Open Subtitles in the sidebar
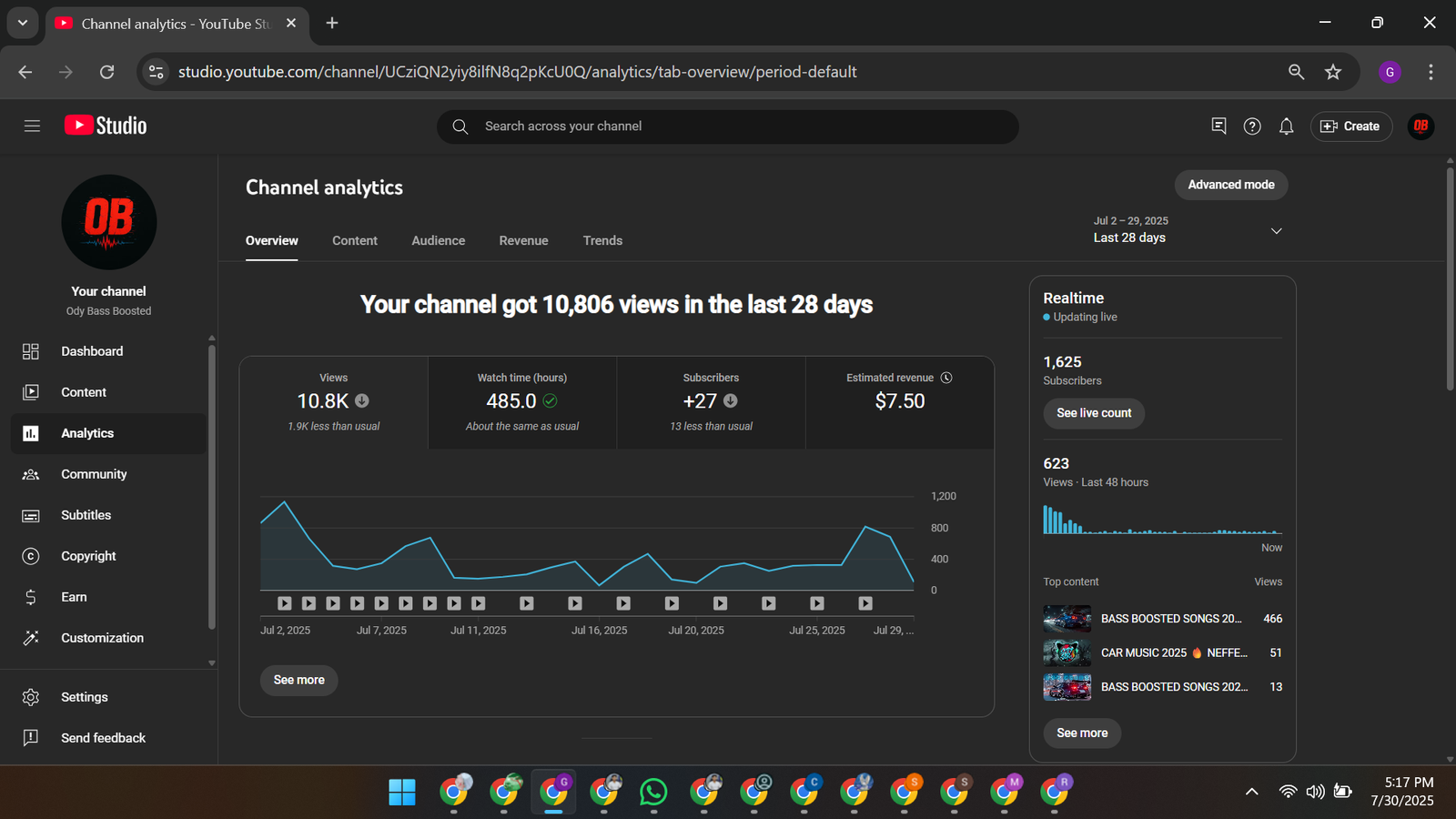1456x819 pixels. 108,515
